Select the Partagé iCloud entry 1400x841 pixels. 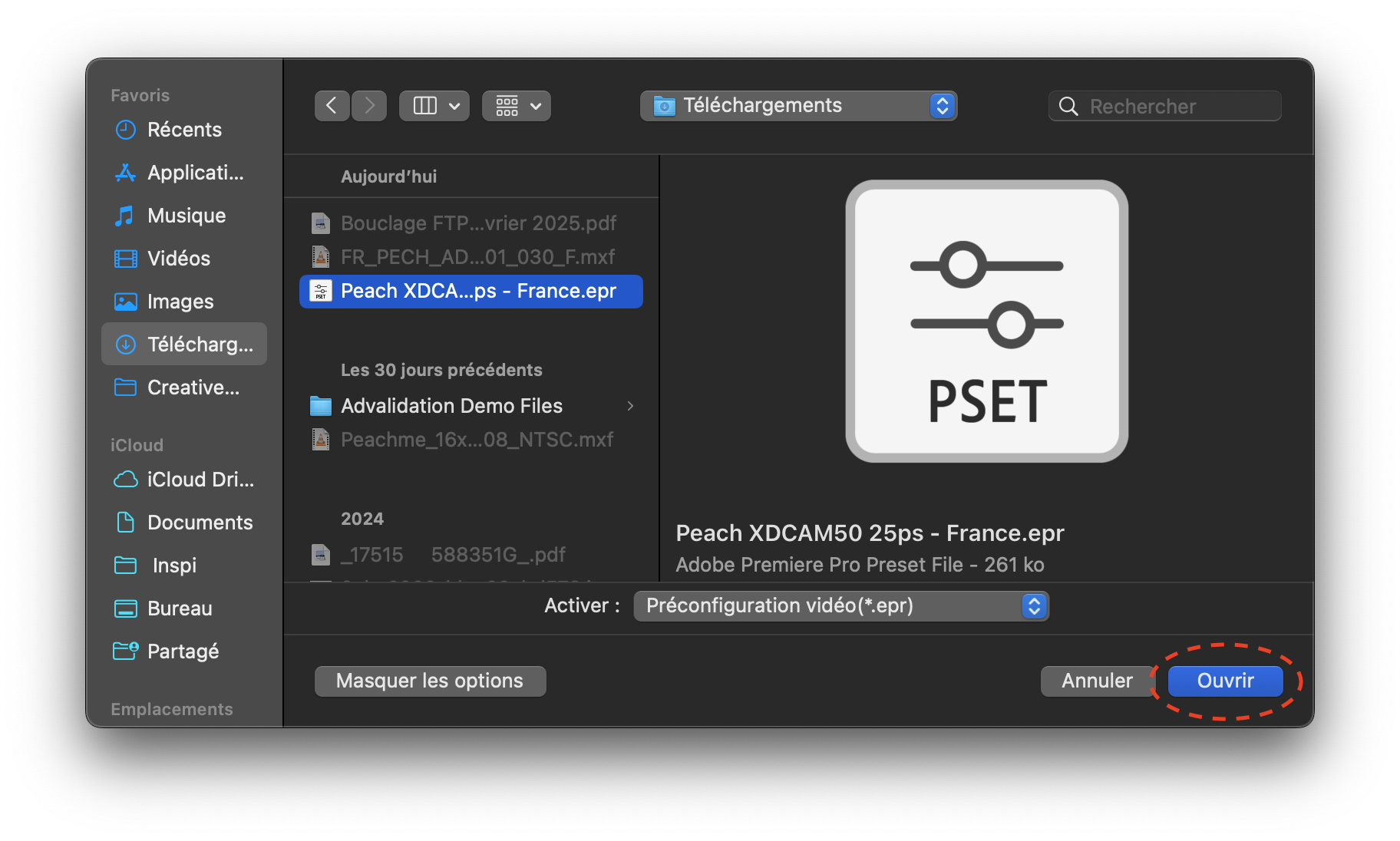[184, 651]
